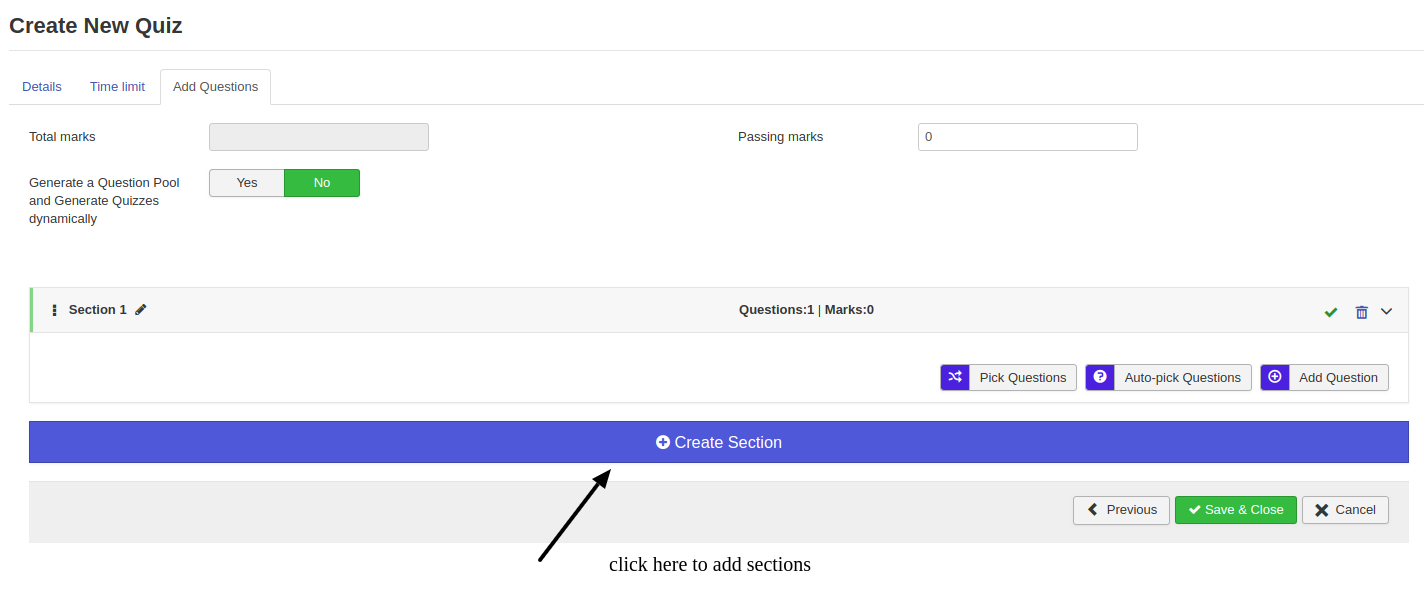Click the Save & Close button
Image resolution: width=1424 pixels, height=598 pixels.
point(1235,510)
